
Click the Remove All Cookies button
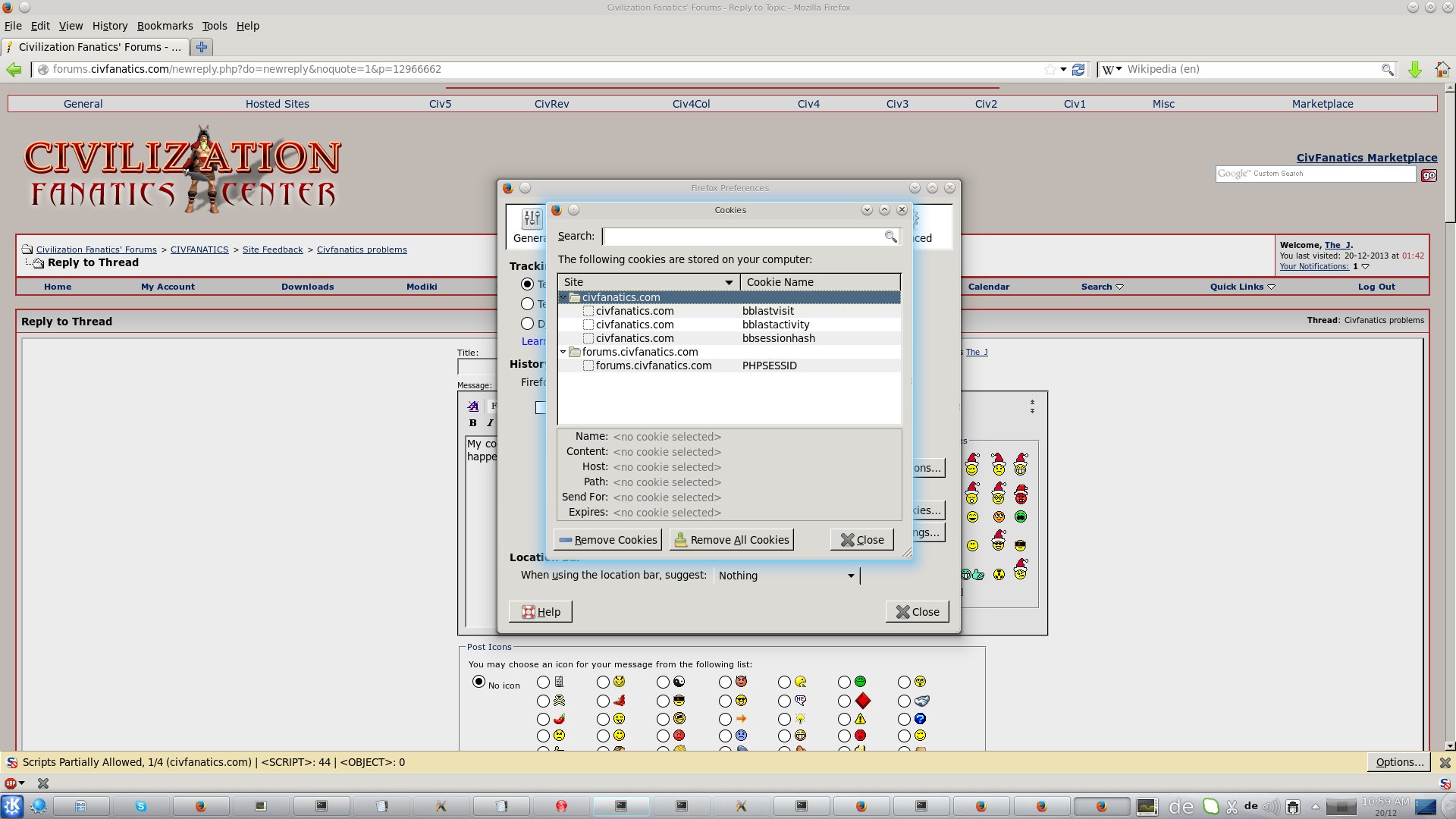pyautogui.click(x=732, y=540)
